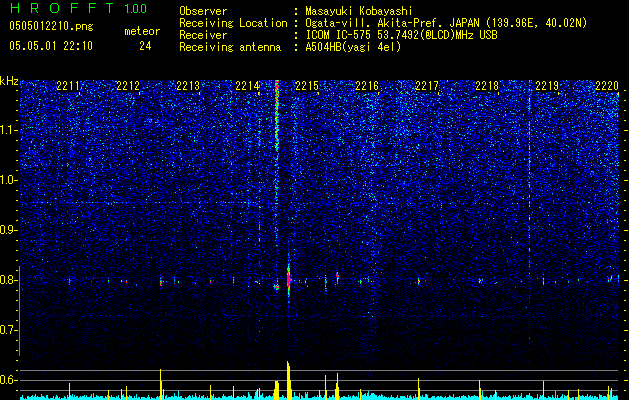The height and width of the screenshot is (400, 629).
Task: Click the kHz axis unit label
Action: [9, 81]
